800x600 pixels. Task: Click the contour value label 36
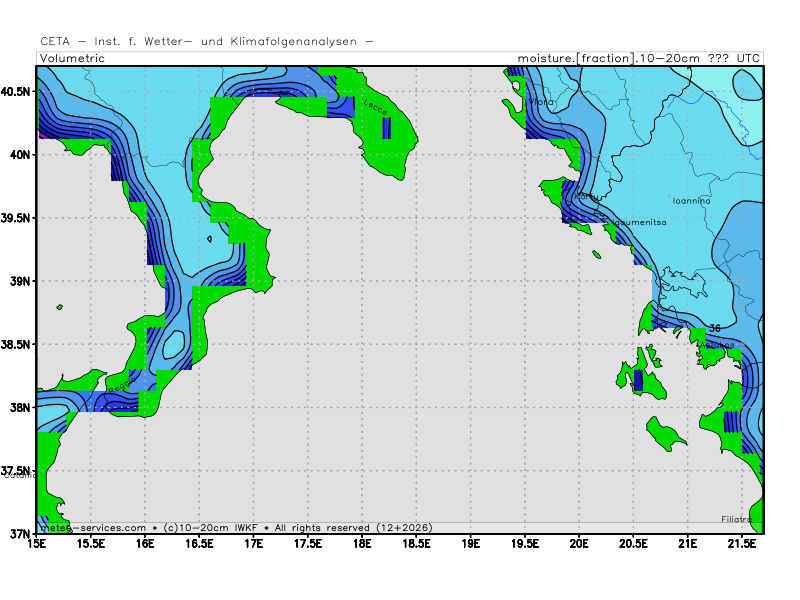click(x=714, y=329)
